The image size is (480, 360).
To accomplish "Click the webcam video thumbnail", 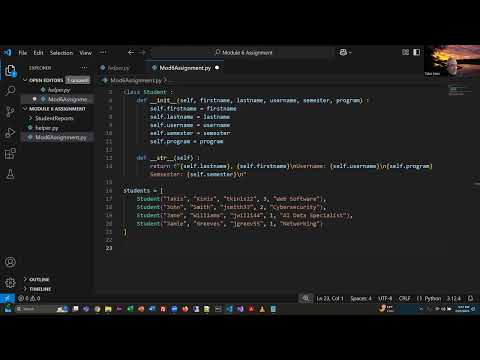I will pos(452,61).
